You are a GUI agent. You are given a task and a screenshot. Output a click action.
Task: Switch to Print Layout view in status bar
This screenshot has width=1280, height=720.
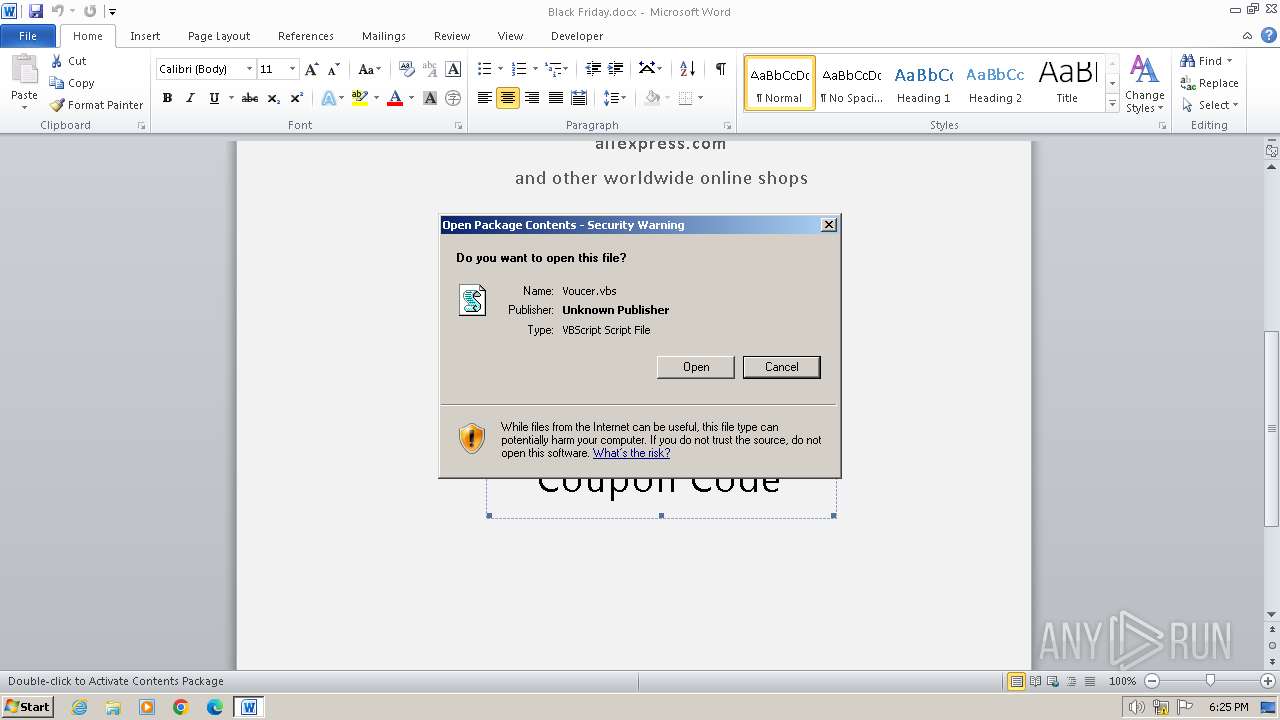click(x=1016, y=681)
